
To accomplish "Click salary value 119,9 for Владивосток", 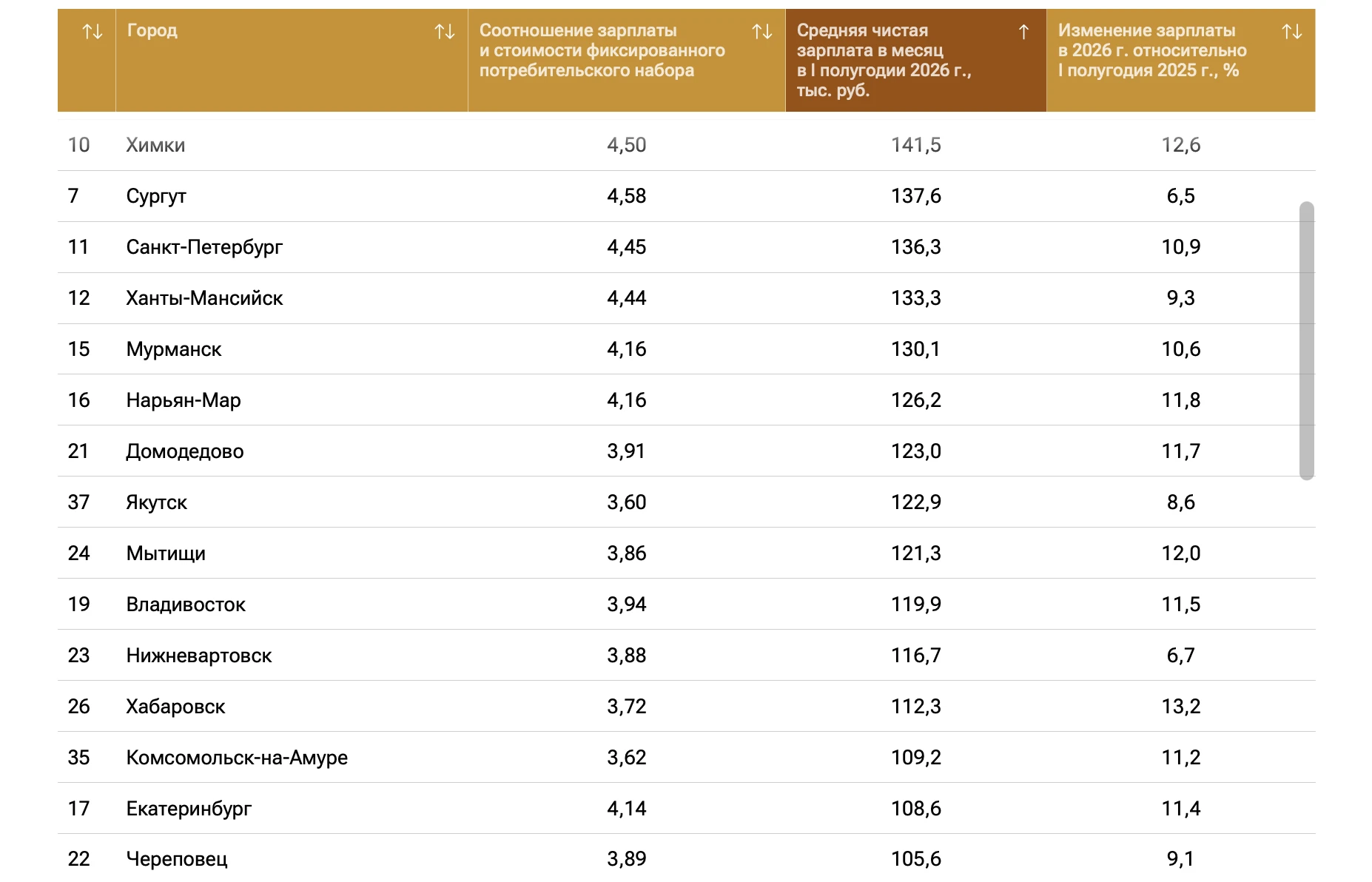I will [916, 605].
